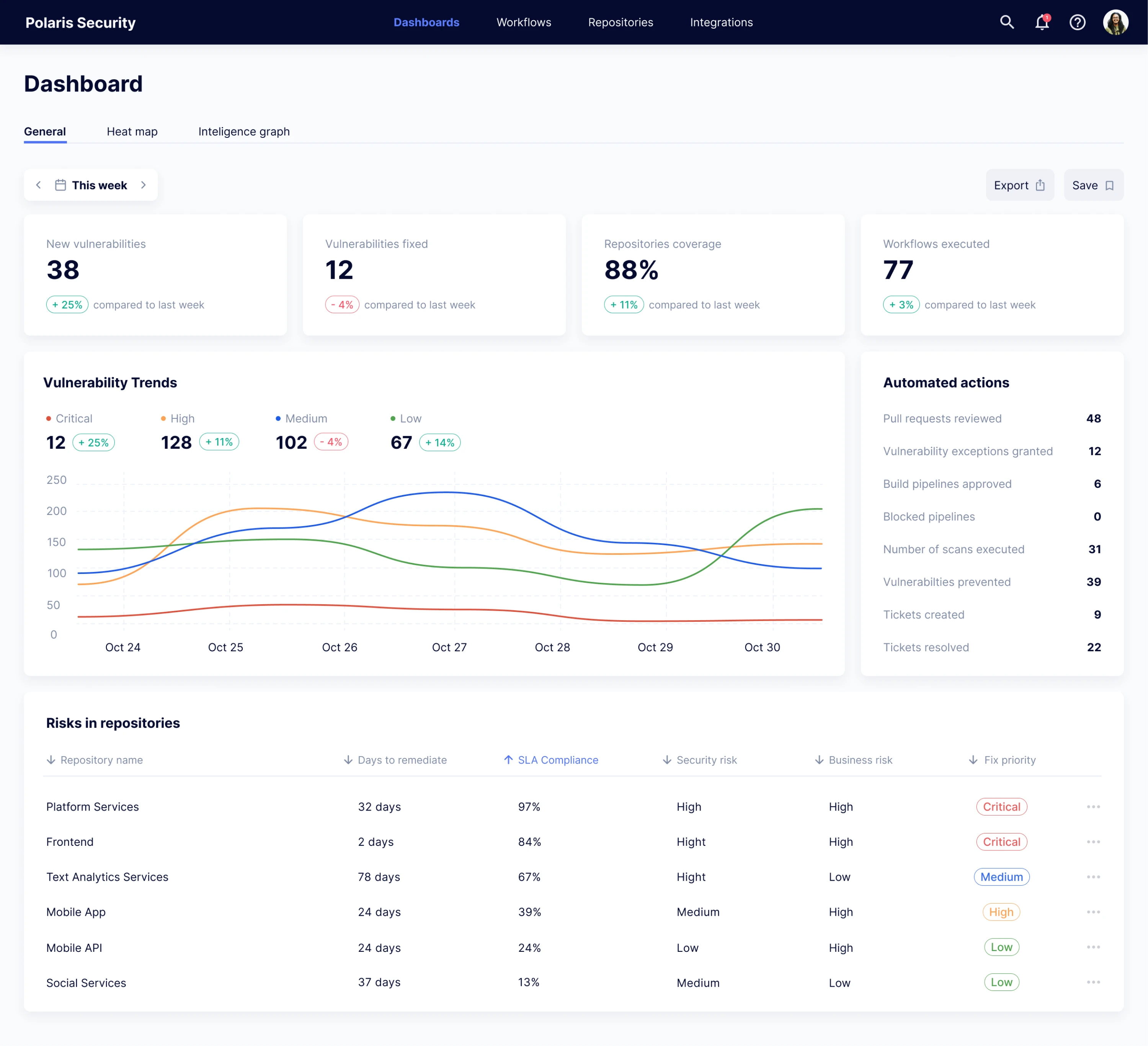Click Oct 30 chart axis label
1148x1046 pixels.
coord(762,647)
